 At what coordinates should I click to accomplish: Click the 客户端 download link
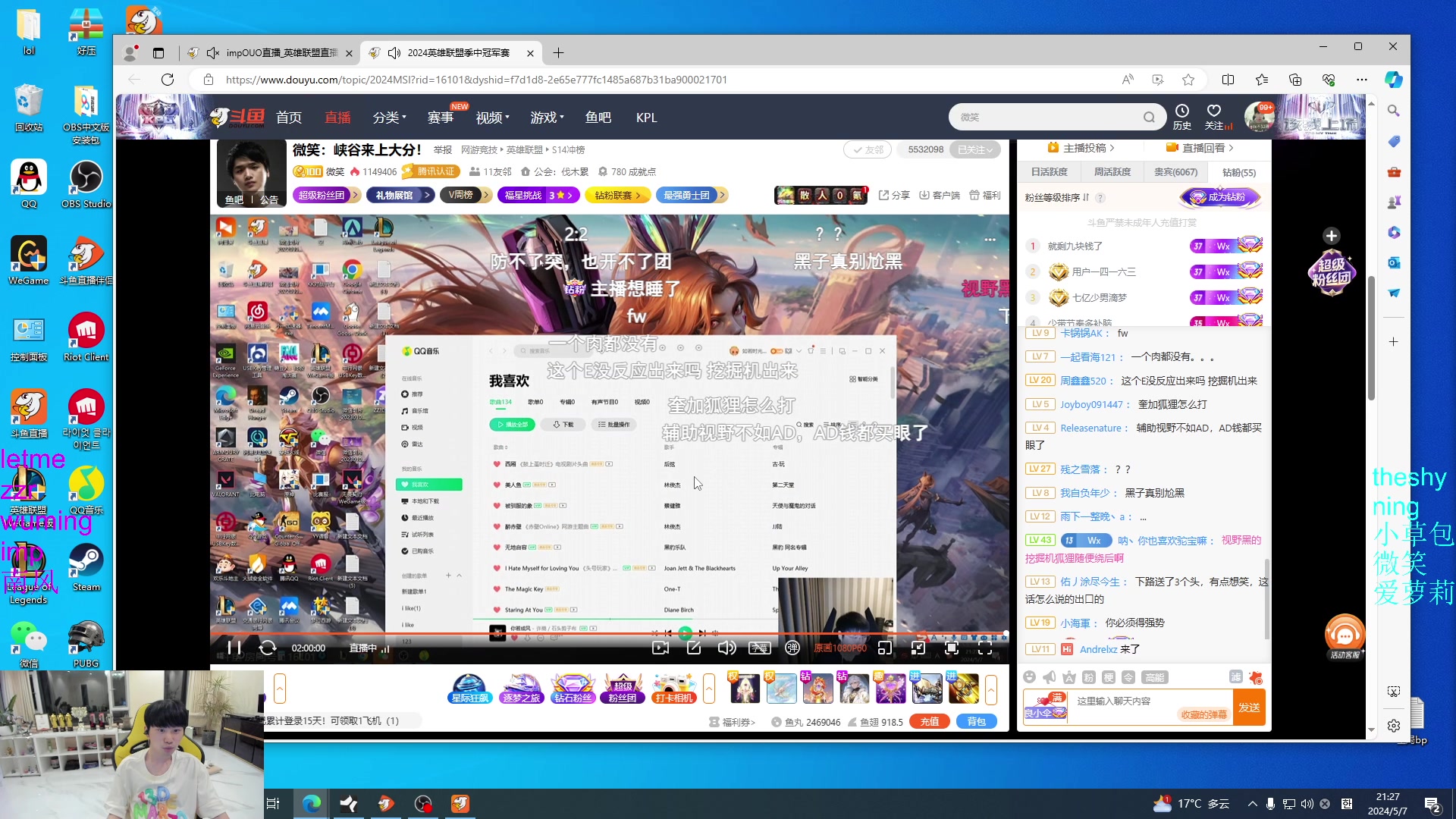[x=940, y=196]
